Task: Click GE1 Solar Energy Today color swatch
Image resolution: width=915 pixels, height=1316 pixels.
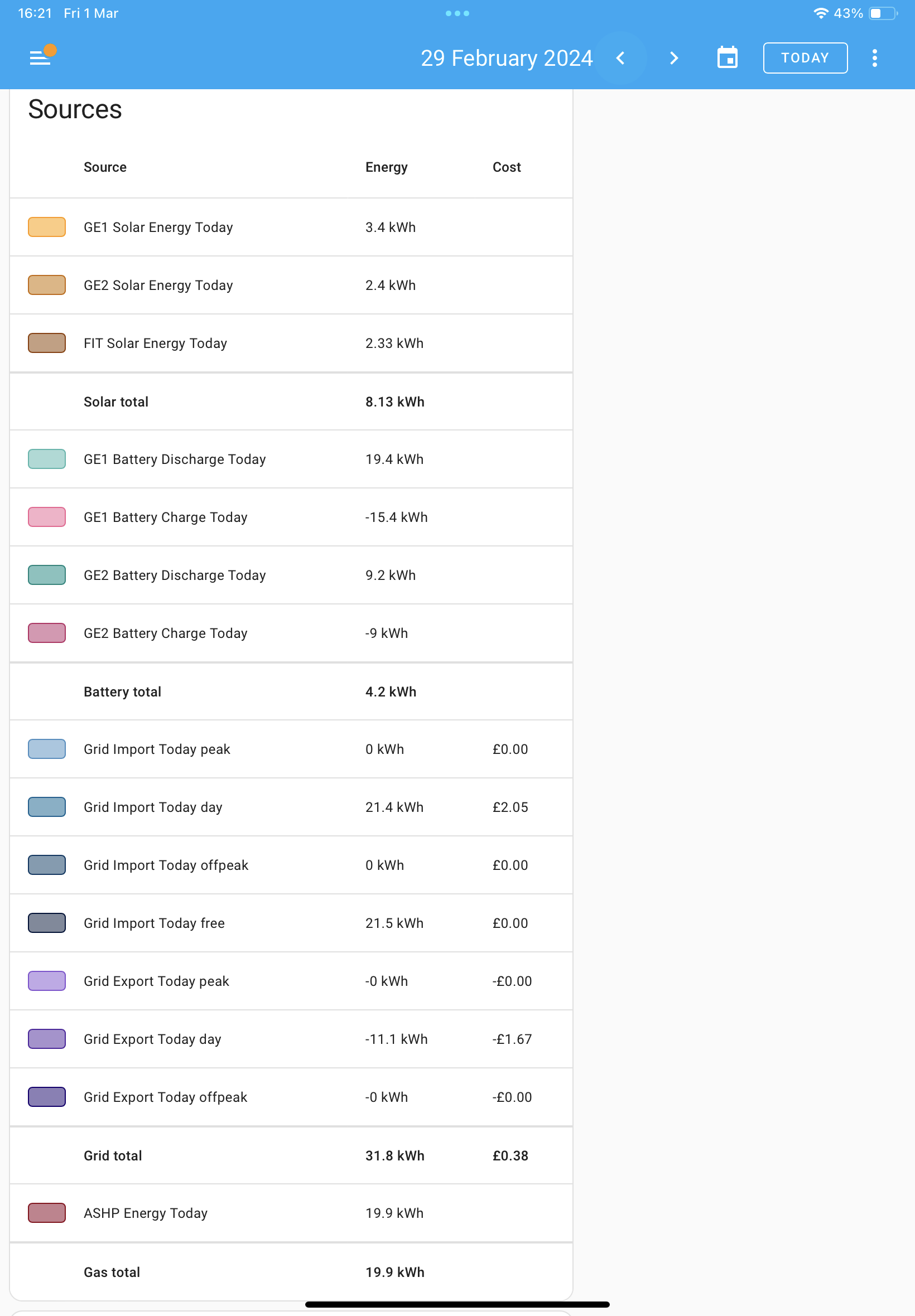Action: (x=47, y=227)
